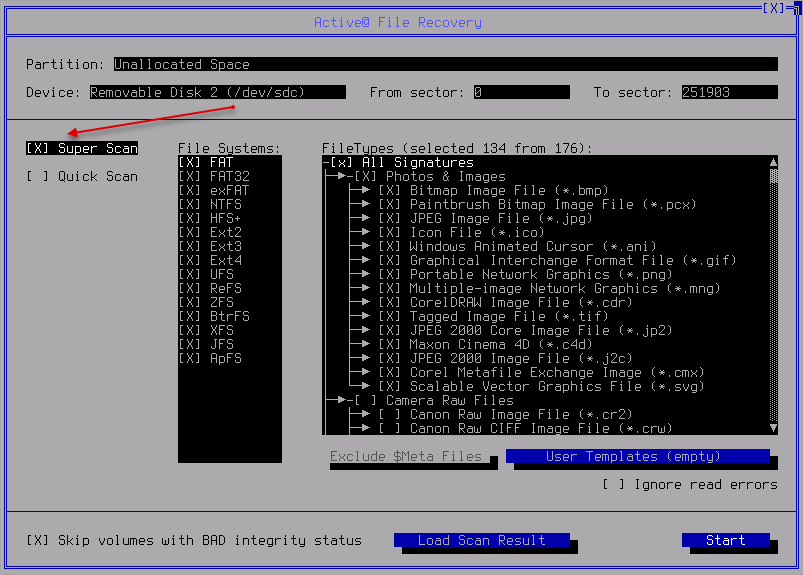Collapse the All Signatures tree root
Image resolution: width=803 pixels, height=575 pixels.
(x=326, y=163)
